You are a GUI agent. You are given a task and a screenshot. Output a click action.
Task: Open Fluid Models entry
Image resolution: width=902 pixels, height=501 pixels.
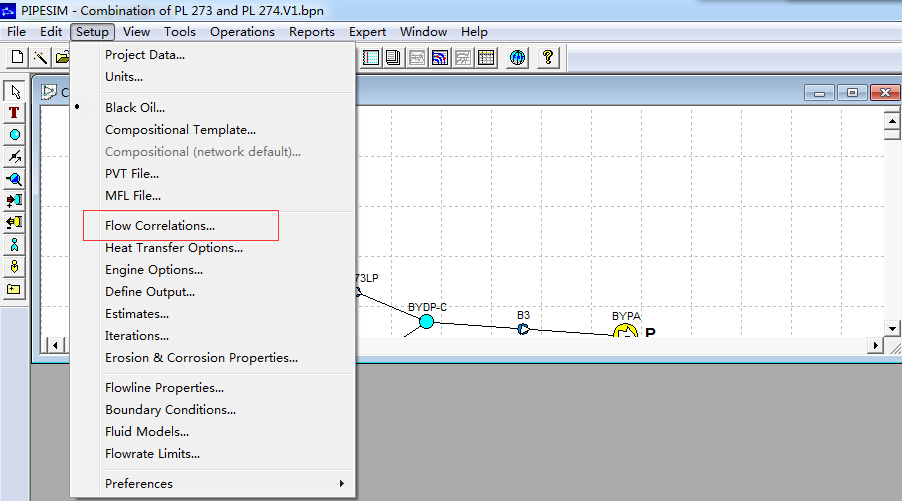(x=147, y=432)
